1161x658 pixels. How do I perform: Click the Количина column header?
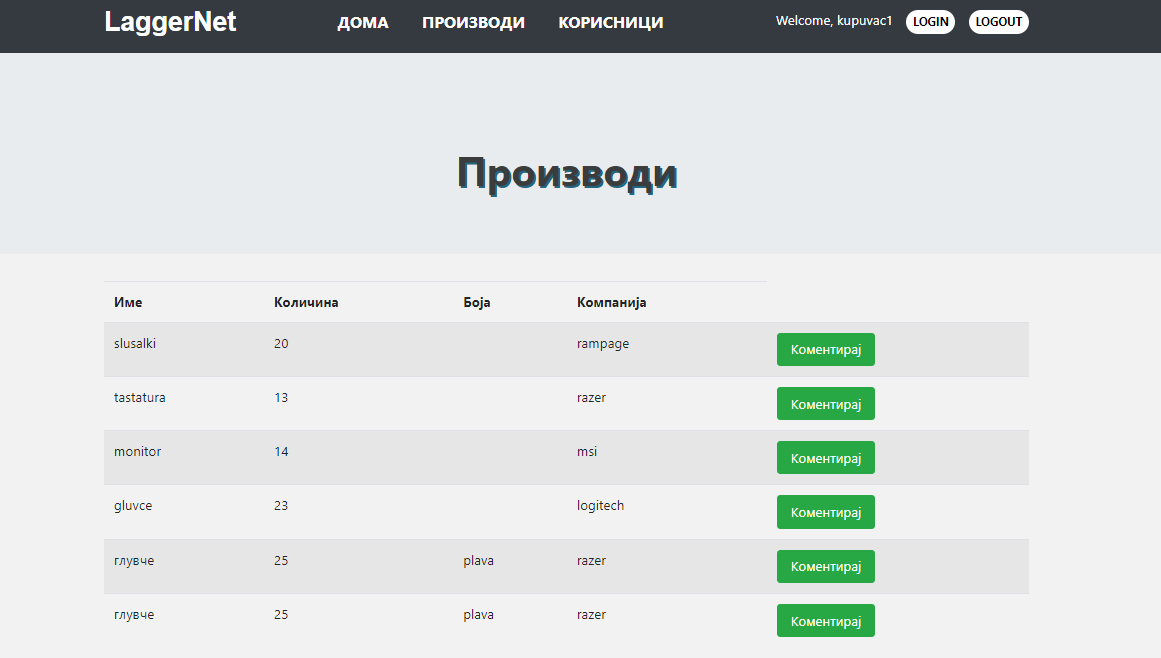pos(306,302)
